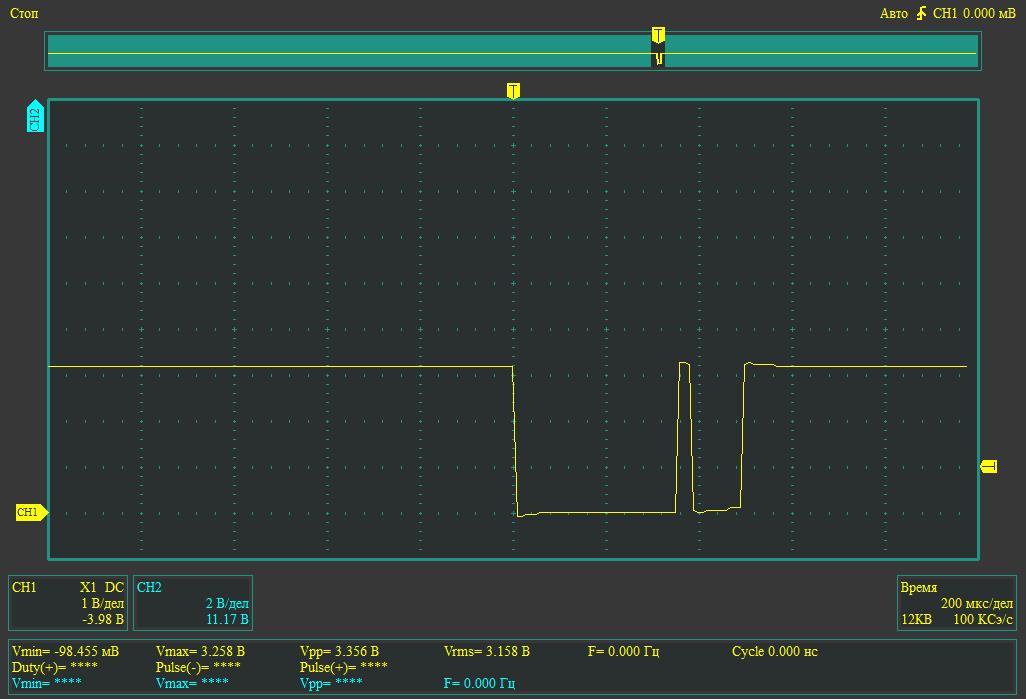Click 'Vmin= -98.455 мВ' measurement
This screenshot has width=1026, height=699.
65,651
